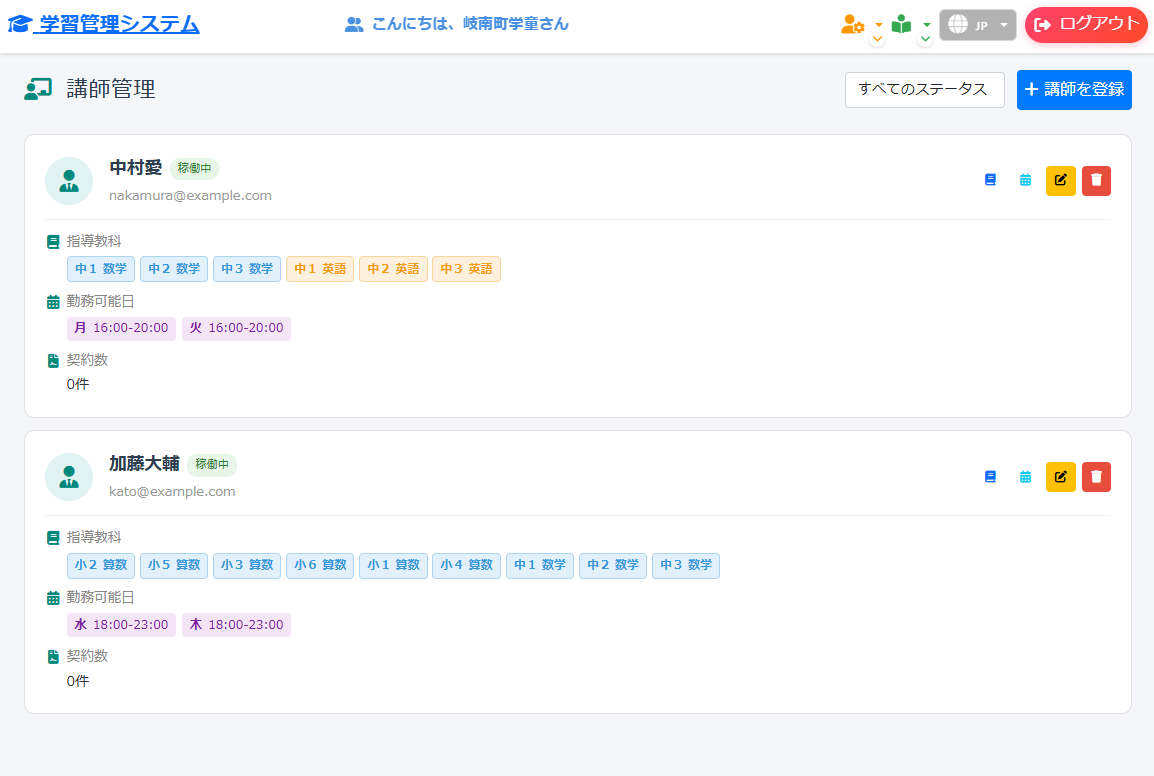This screenshot has height=776, width=1154.
Task: Click the 稼働中 badge beside 加藤大輔
Action: (x=212, y=465)
